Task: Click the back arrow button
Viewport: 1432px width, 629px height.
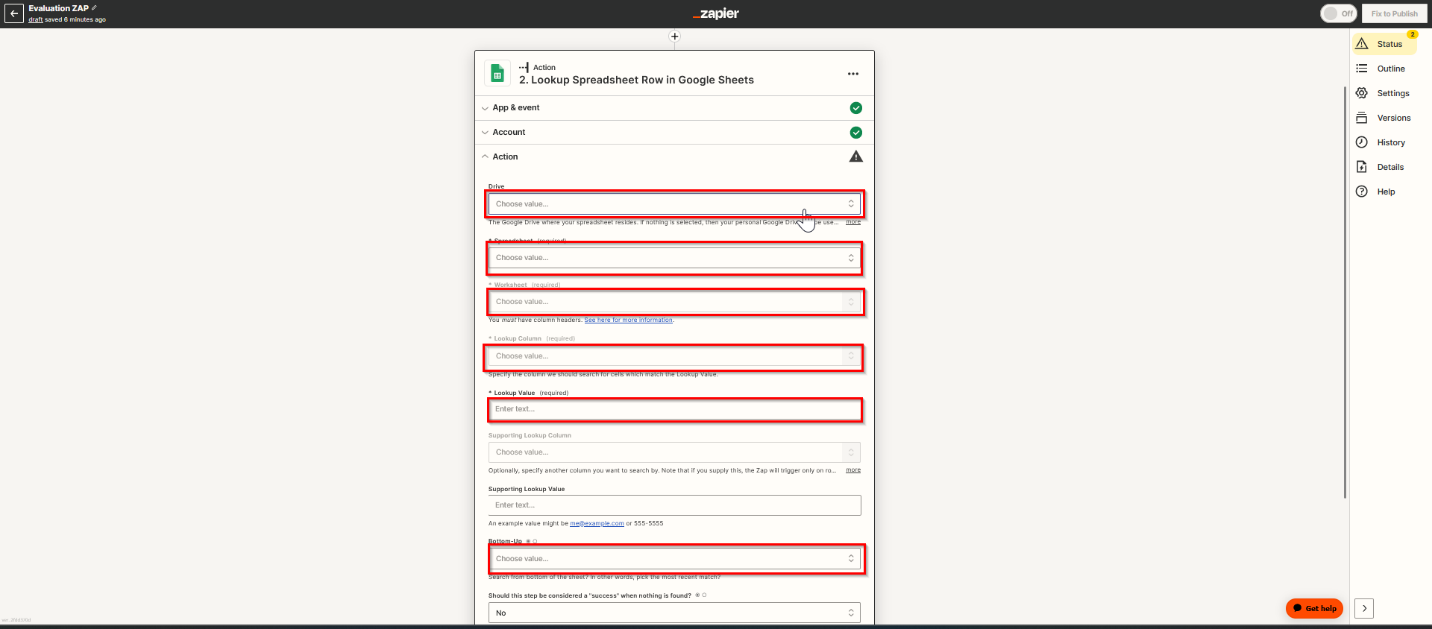Action: point(15,14)
